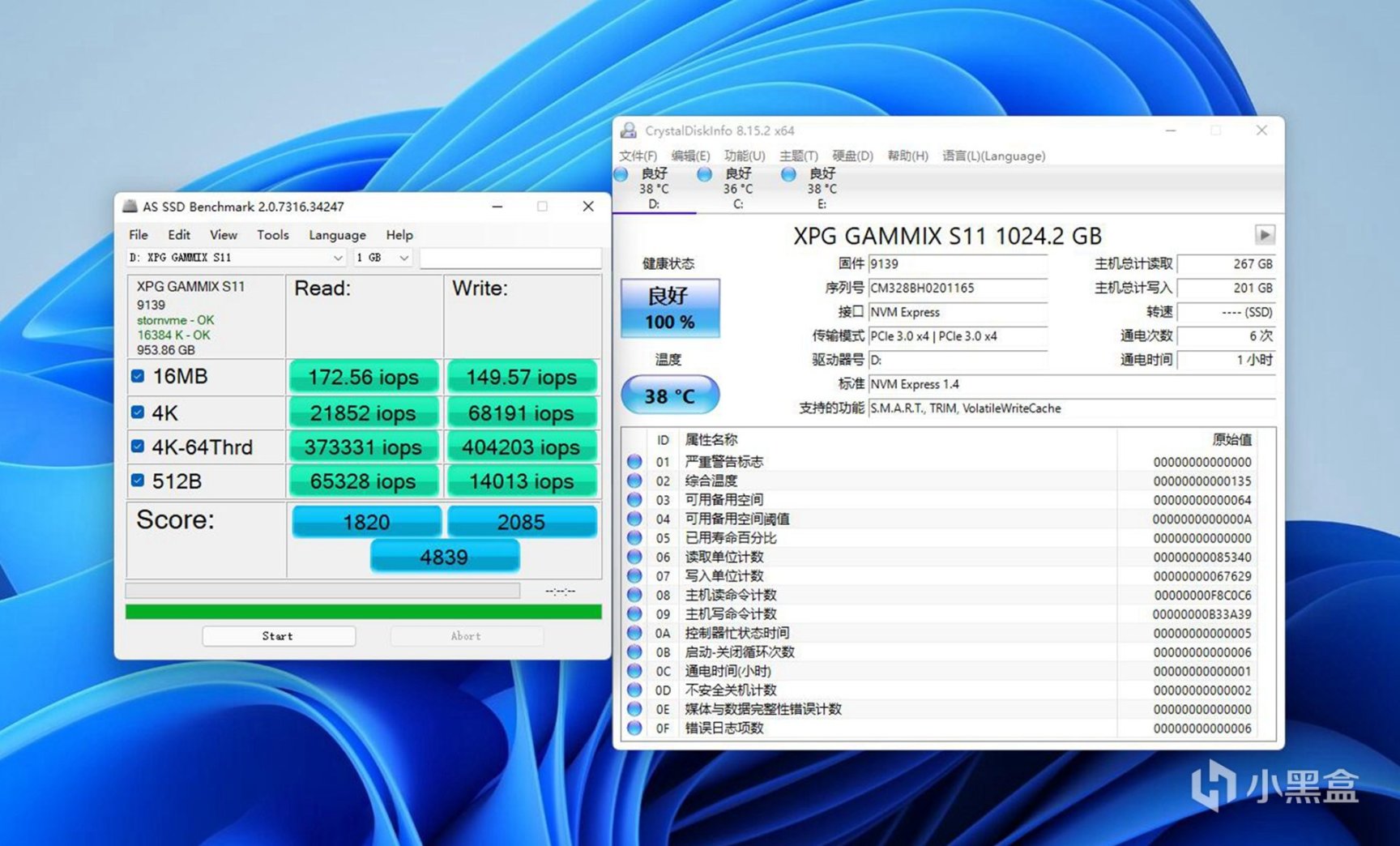Click the 主机总计读取 value 267 GB

click(1227, 264)
